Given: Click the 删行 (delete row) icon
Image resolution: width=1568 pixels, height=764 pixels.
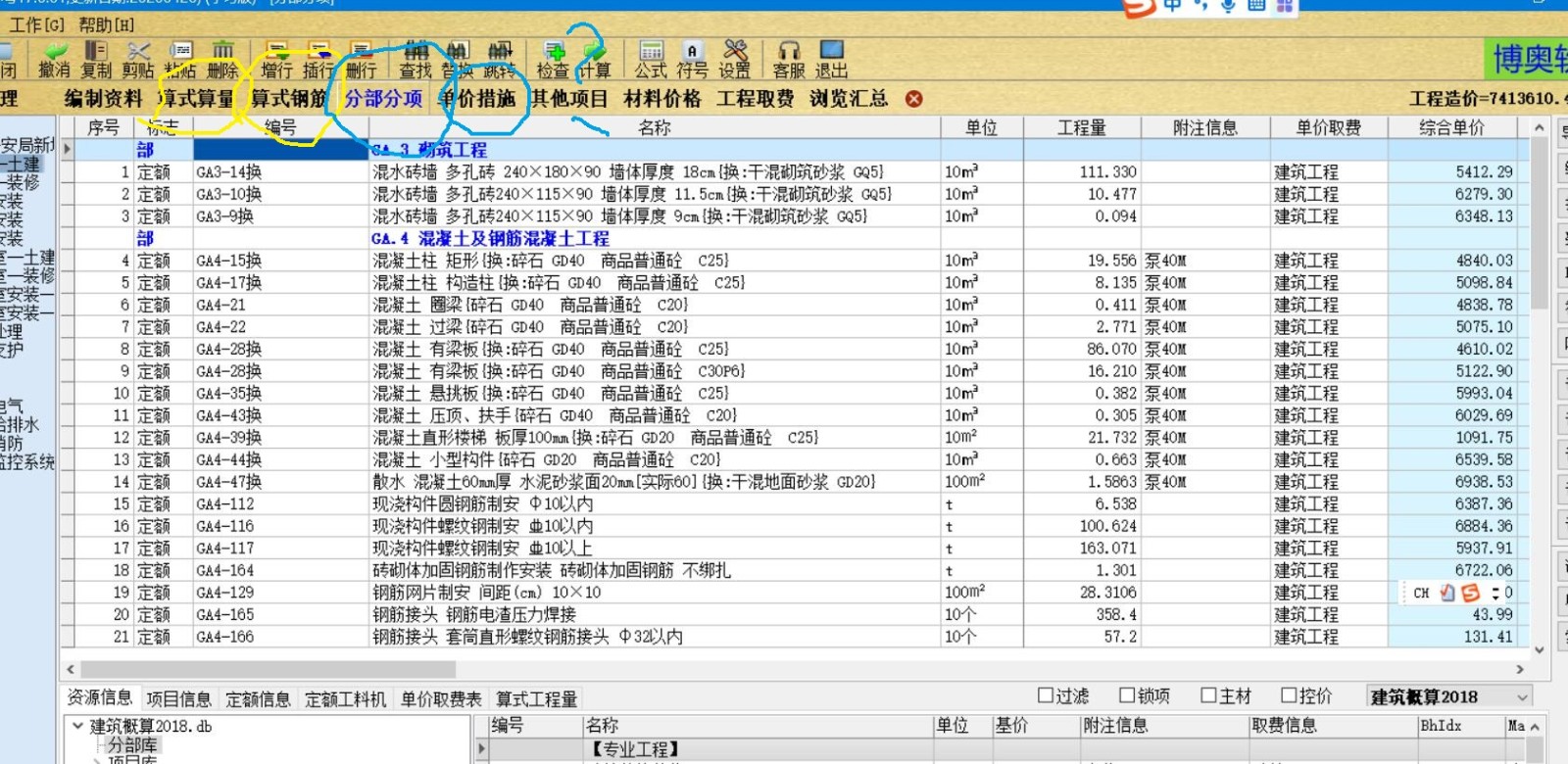Looking at the screenshot, I should pyautogui.click(x=361, y=59).
